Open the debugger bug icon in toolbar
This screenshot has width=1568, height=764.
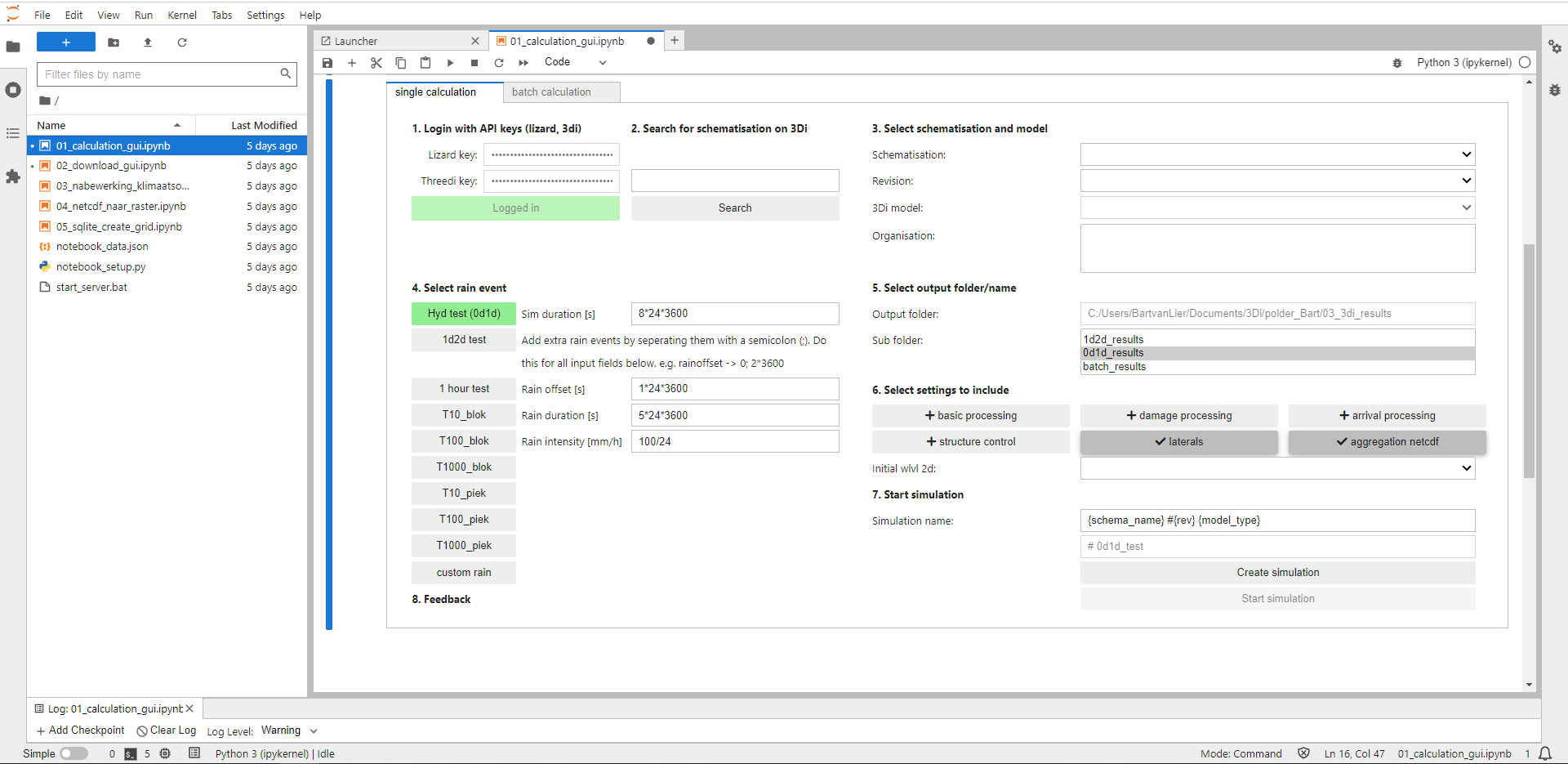tap(1397, 63)
